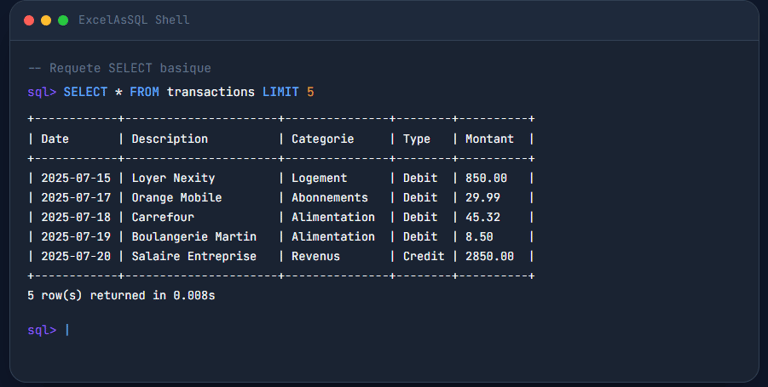The image size is (768, 387).
Task: Click the amount 29.99
Action: 483,198
